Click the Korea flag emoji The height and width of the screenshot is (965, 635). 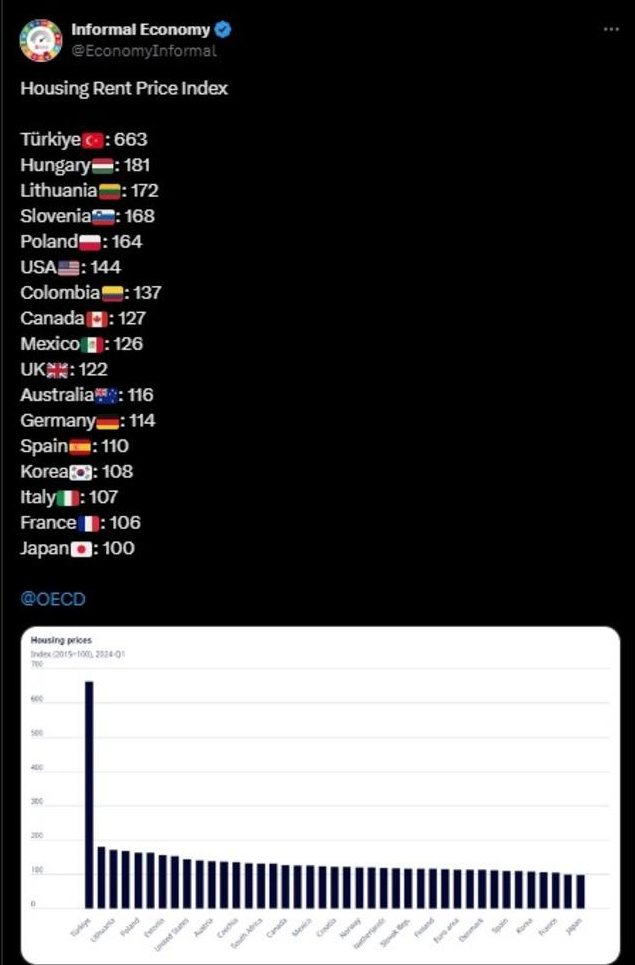[x=81, y=473]
